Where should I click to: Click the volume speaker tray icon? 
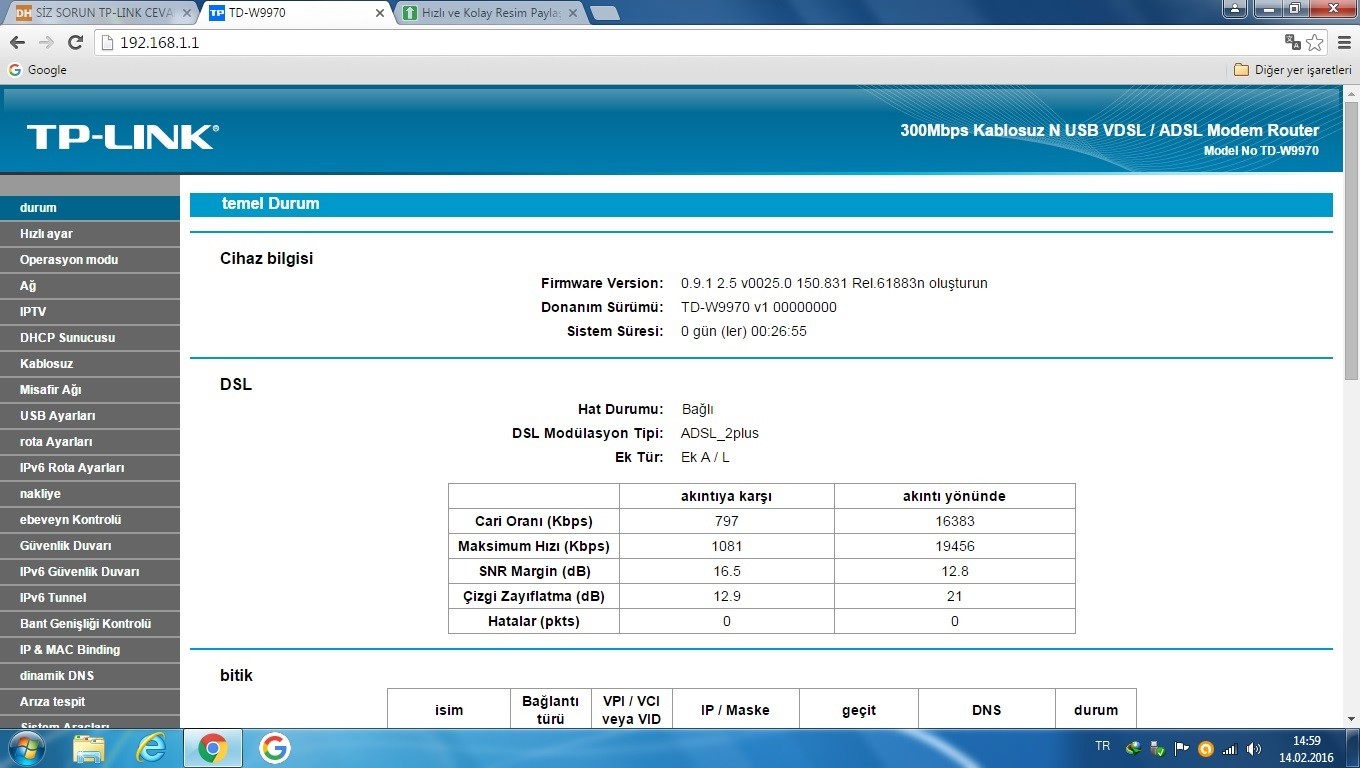(1255, 748)
